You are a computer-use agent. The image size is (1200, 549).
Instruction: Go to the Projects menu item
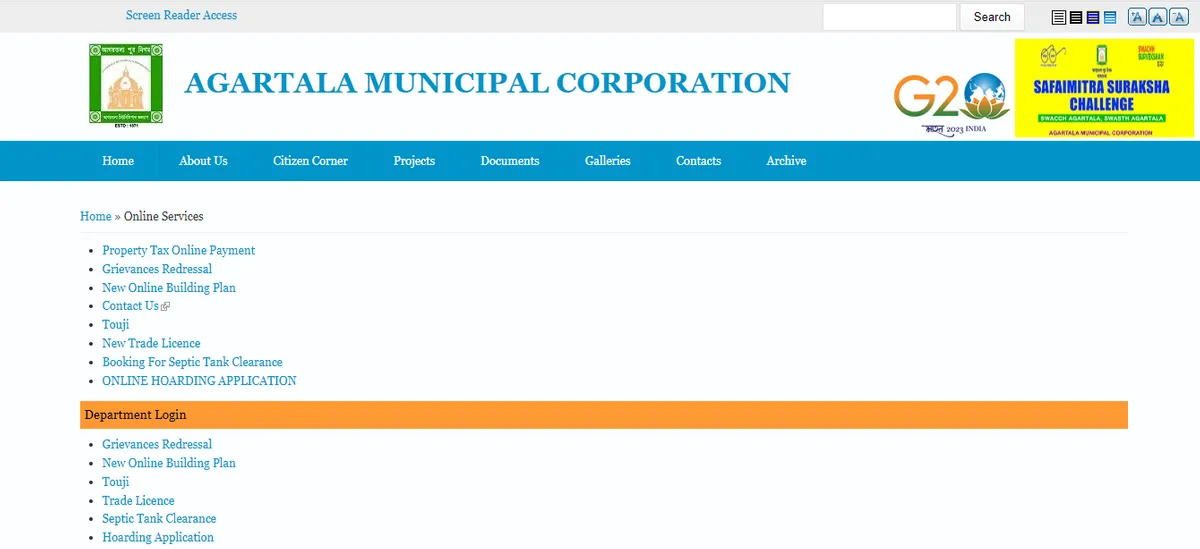coord(414,161)
